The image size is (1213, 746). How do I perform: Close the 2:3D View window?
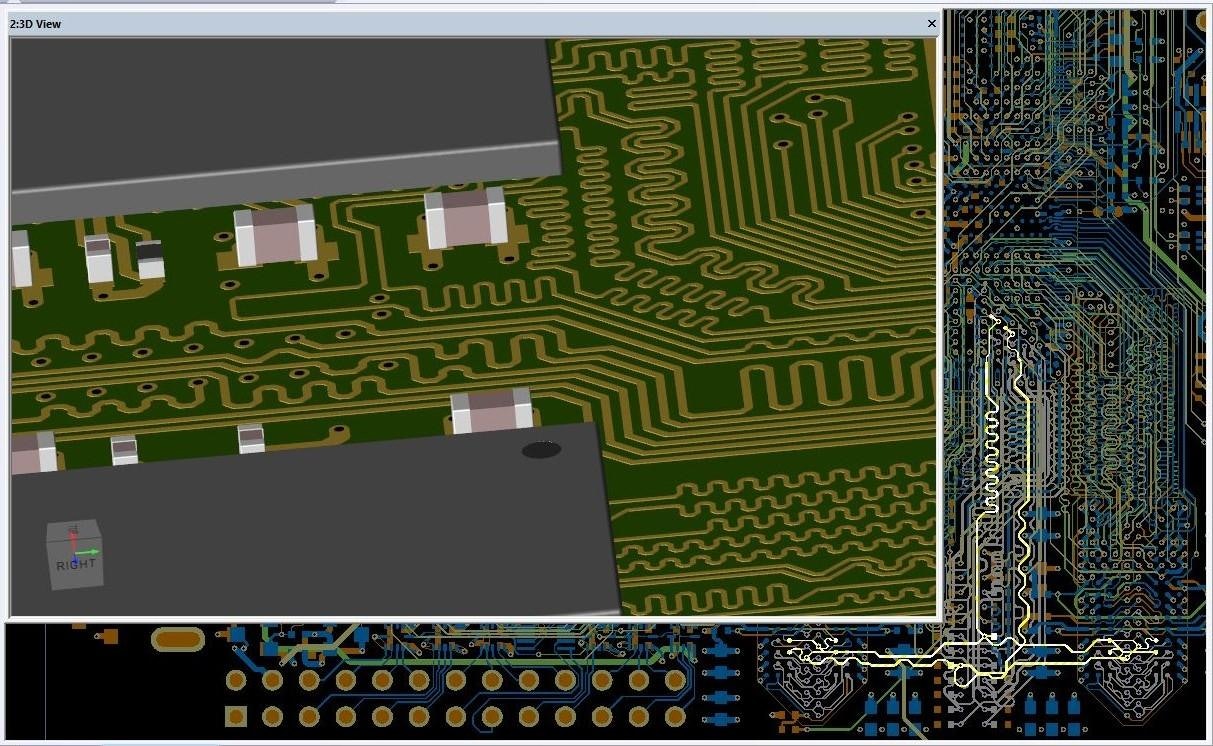[931, 23]
